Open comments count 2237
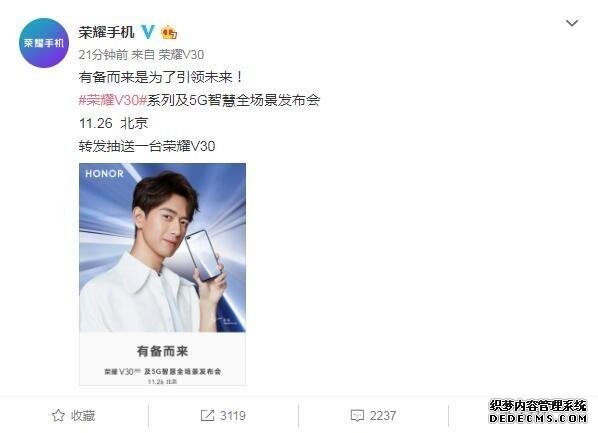The image size is (598, 433). [x=383, y=415]
